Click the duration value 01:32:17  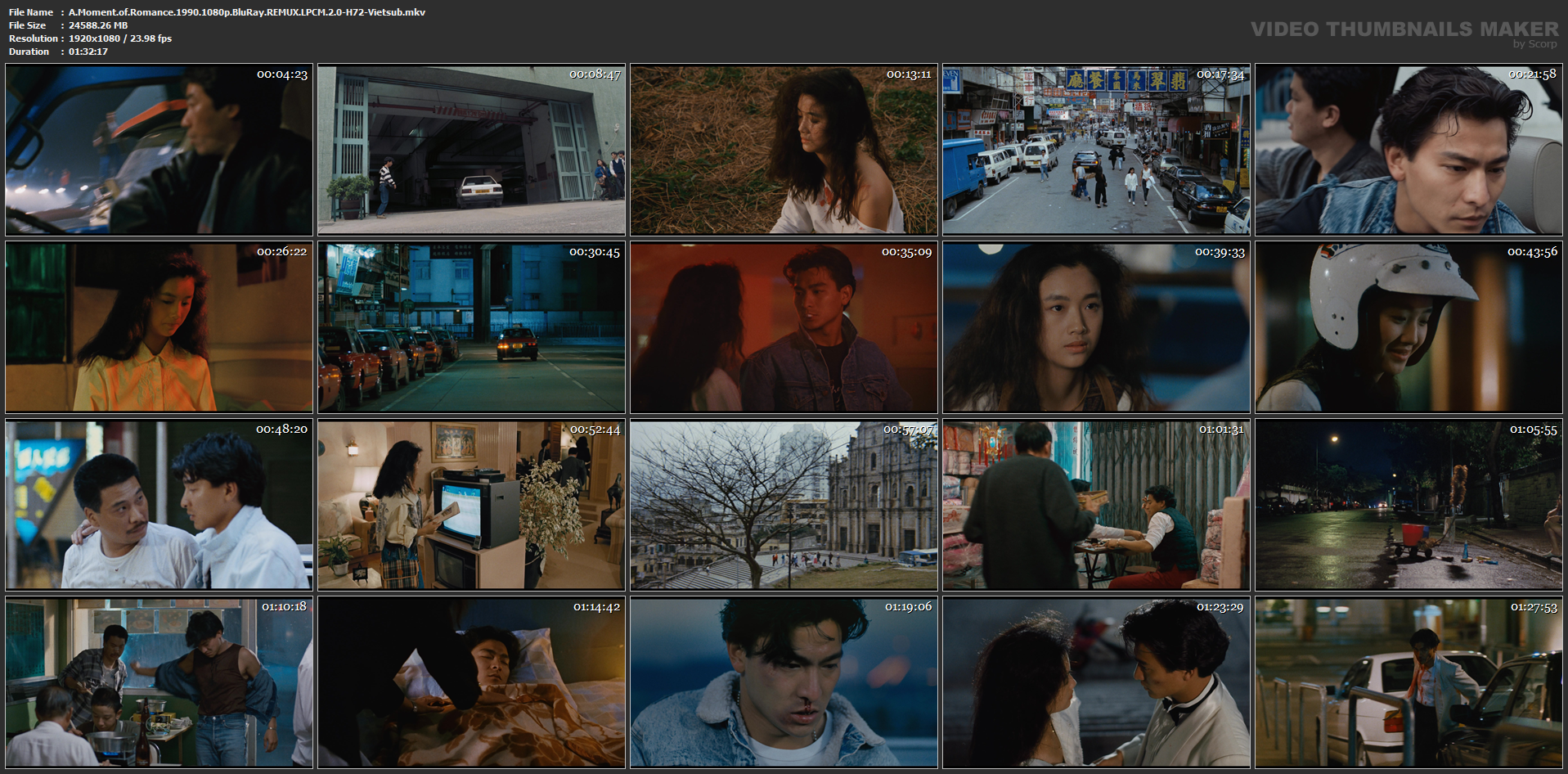(88, 52)
